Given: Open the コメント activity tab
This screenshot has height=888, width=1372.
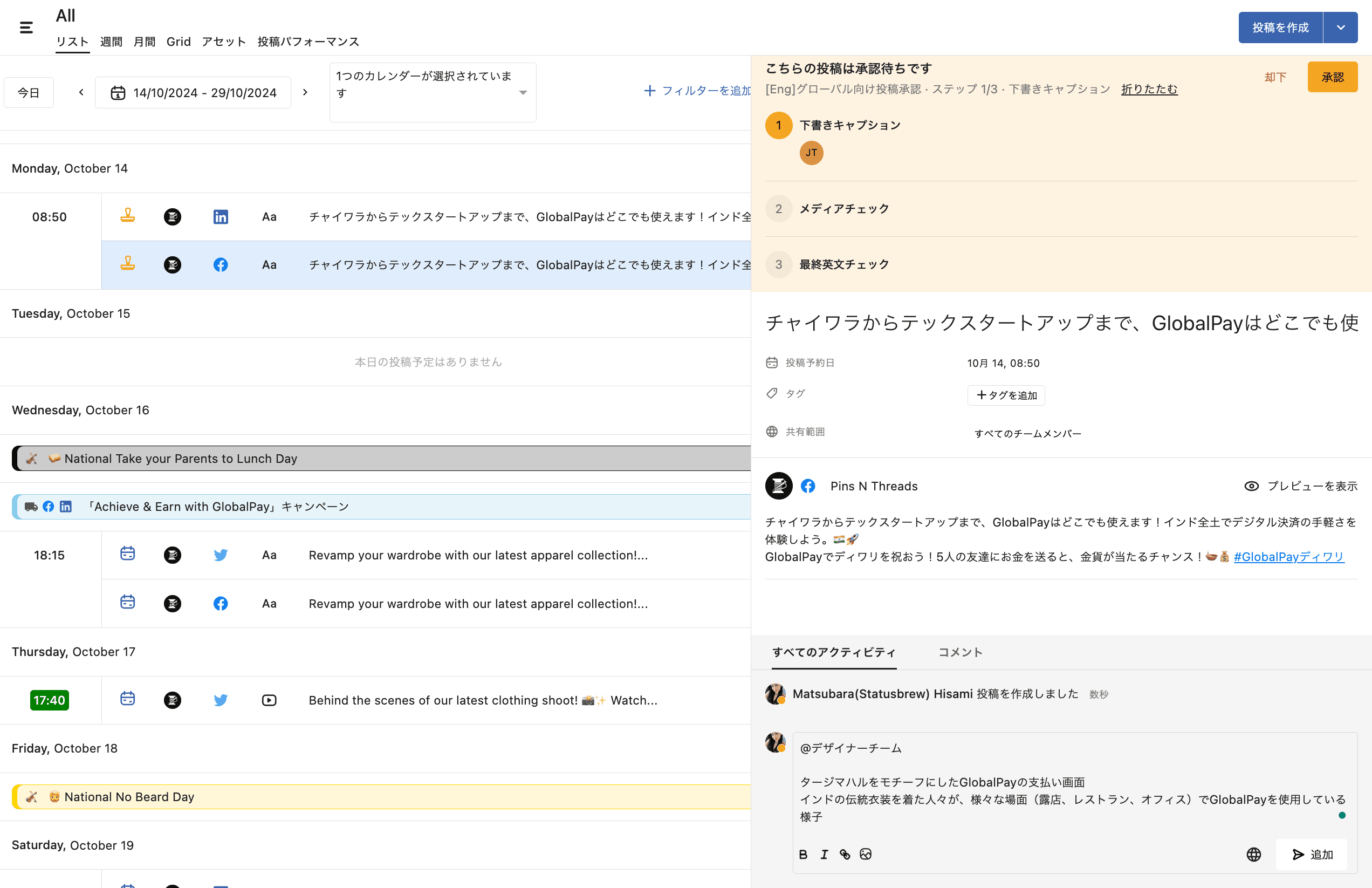Looking at the screenshot, I should pyautogui.click(x=960, y=652).
